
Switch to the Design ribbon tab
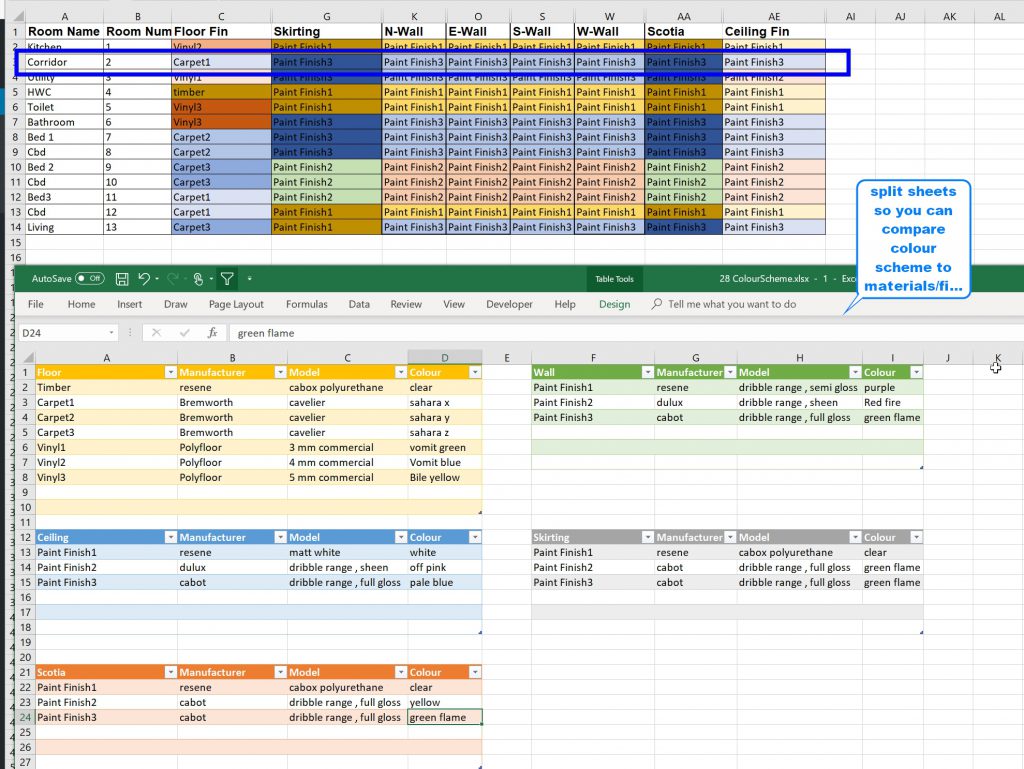coord(614,304)
